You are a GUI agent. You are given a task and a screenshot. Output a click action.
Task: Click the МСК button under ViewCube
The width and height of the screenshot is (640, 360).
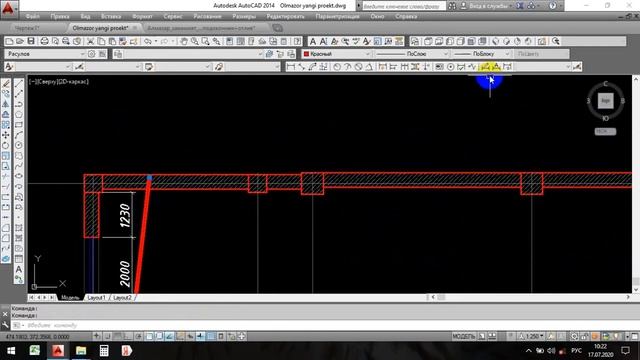click(605, 131)
